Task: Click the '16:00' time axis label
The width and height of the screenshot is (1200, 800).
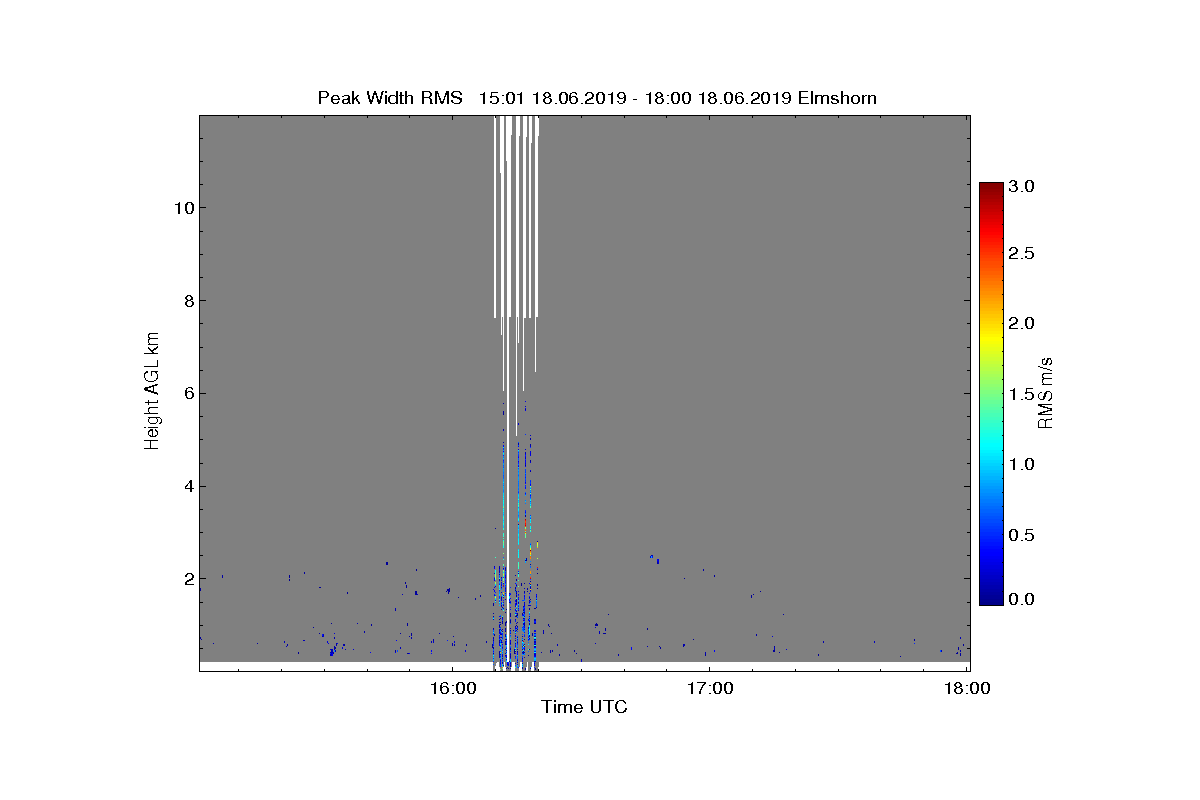Action: point(452,688)
